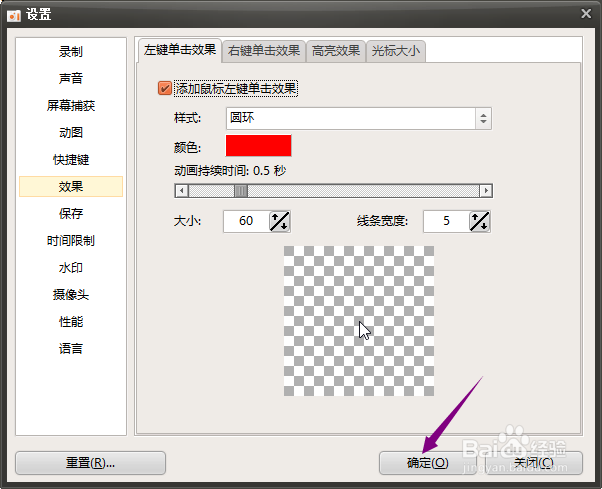The image size is (602, 489).
Task: Go to 动图 settings
Action: [x=71, y=132]
